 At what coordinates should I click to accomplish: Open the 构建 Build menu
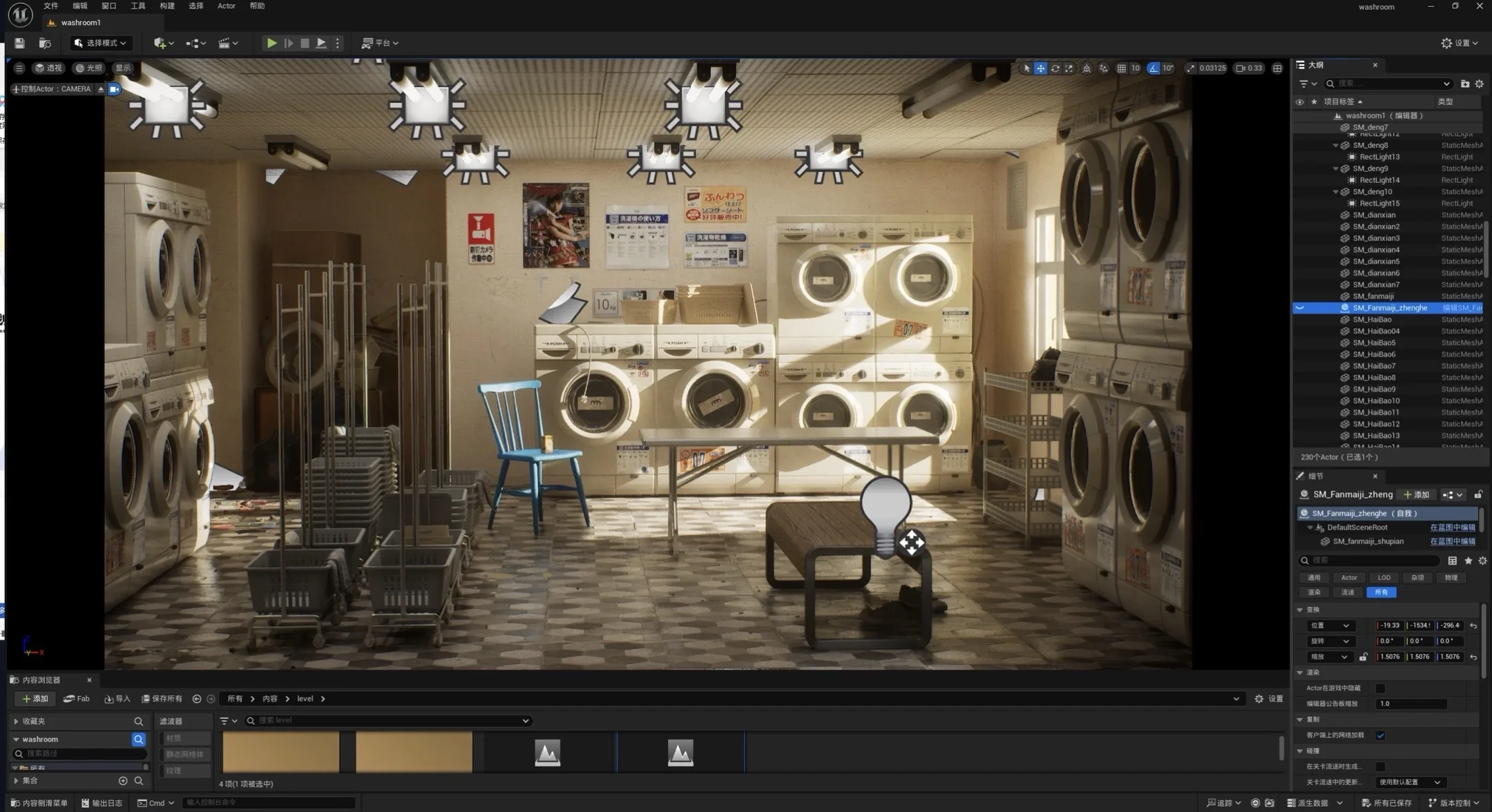click(x=167, y=6)
